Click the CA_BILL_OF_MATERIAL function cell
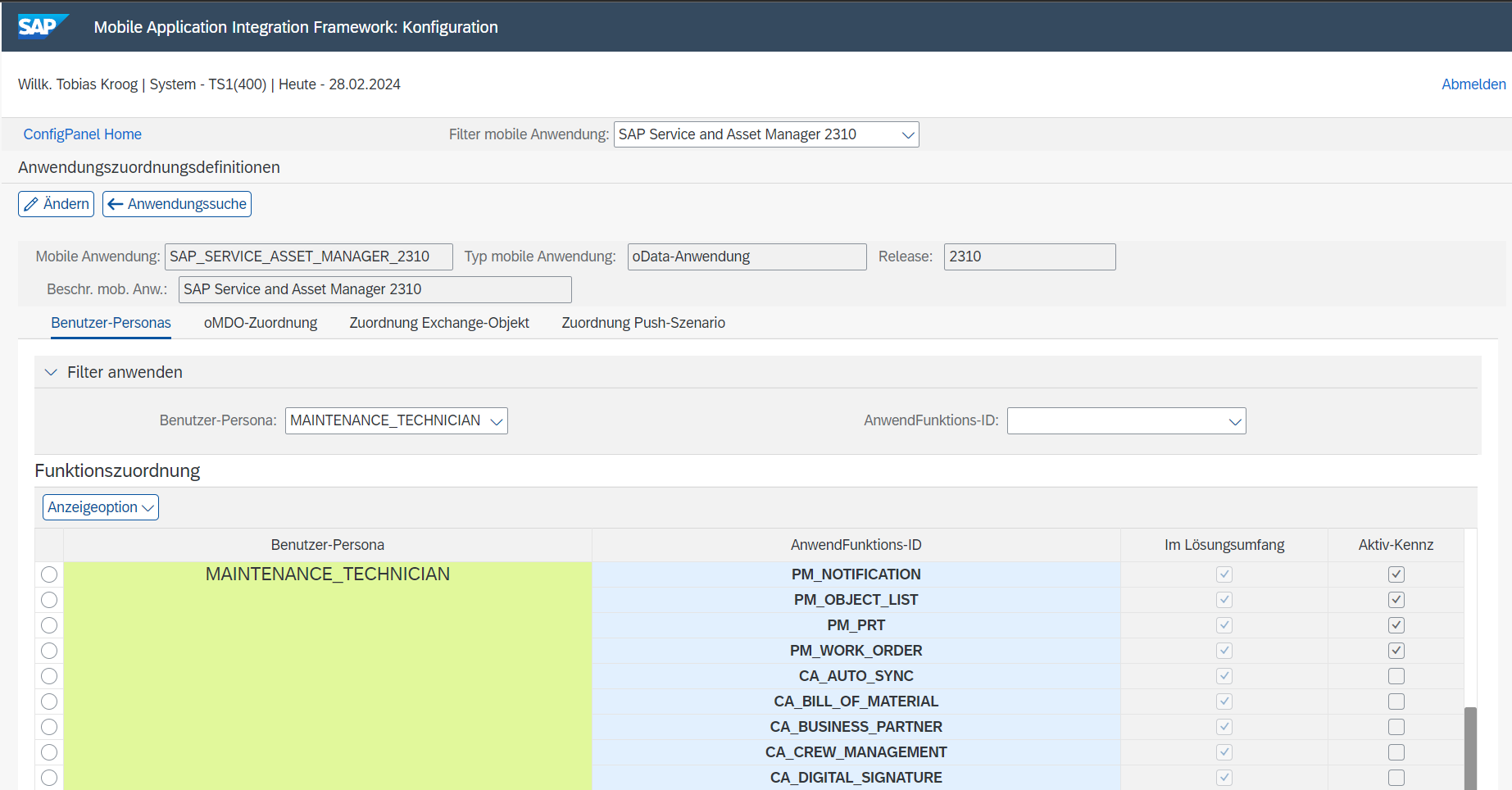 point(856,701)
